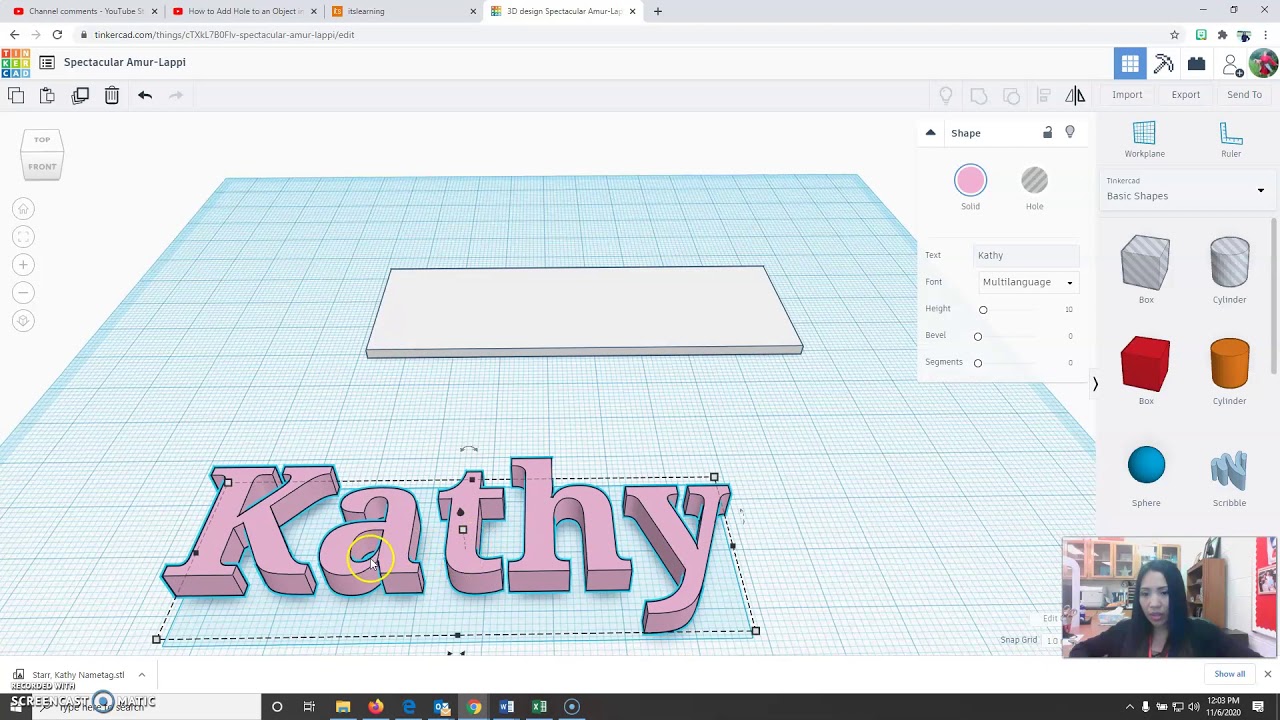Collapse the Shape inspector panel

[930, 133]
